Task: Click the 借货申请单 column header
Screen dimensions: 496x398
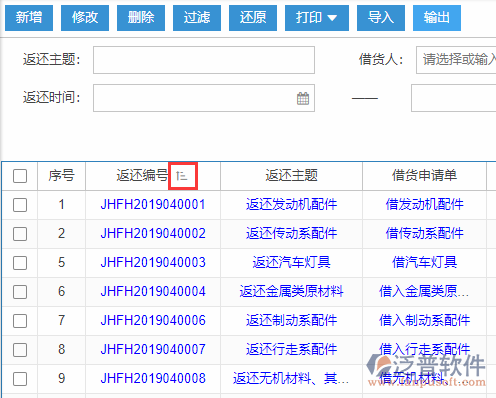Action: (424, 176)
